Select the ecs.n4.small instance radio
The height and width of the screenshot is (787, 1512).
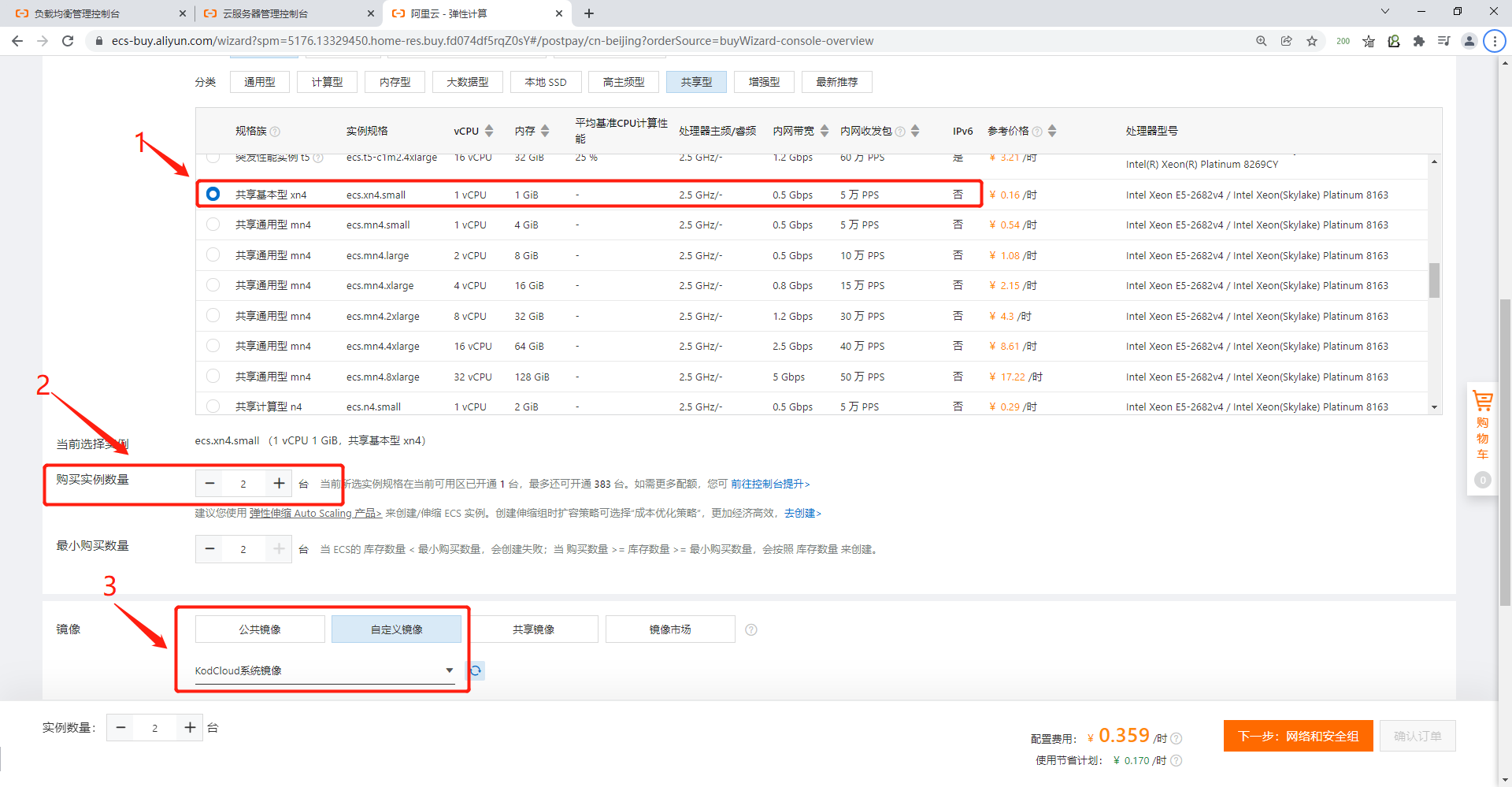click(213, 406)
